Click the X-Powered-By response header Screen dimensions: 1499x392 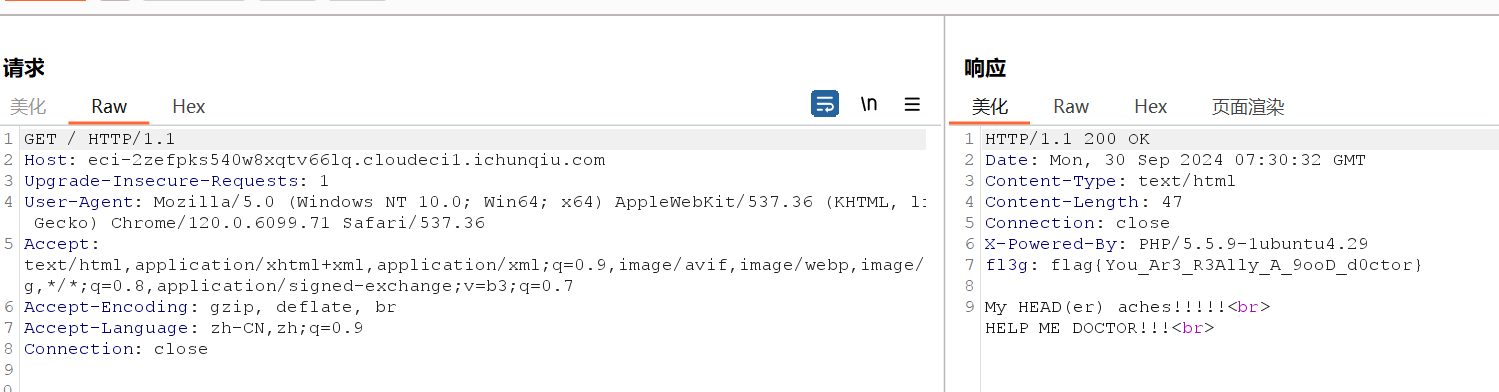(x=1177, y=244)
